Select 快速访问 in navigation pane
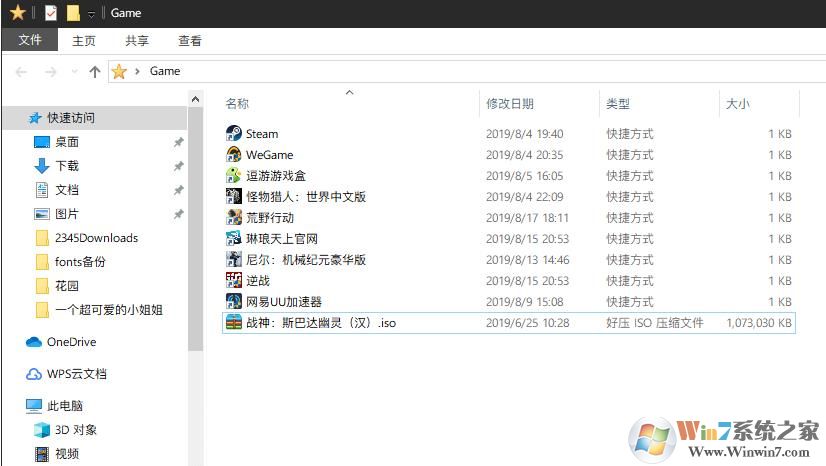 (94, 117)
